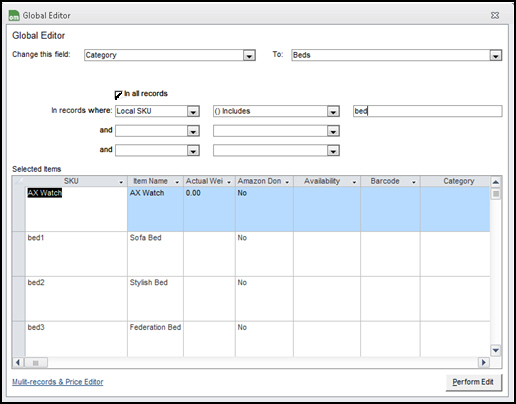Click the Item Name column filter arrow
The image size is (516, 404).
[x=177, y=182]
